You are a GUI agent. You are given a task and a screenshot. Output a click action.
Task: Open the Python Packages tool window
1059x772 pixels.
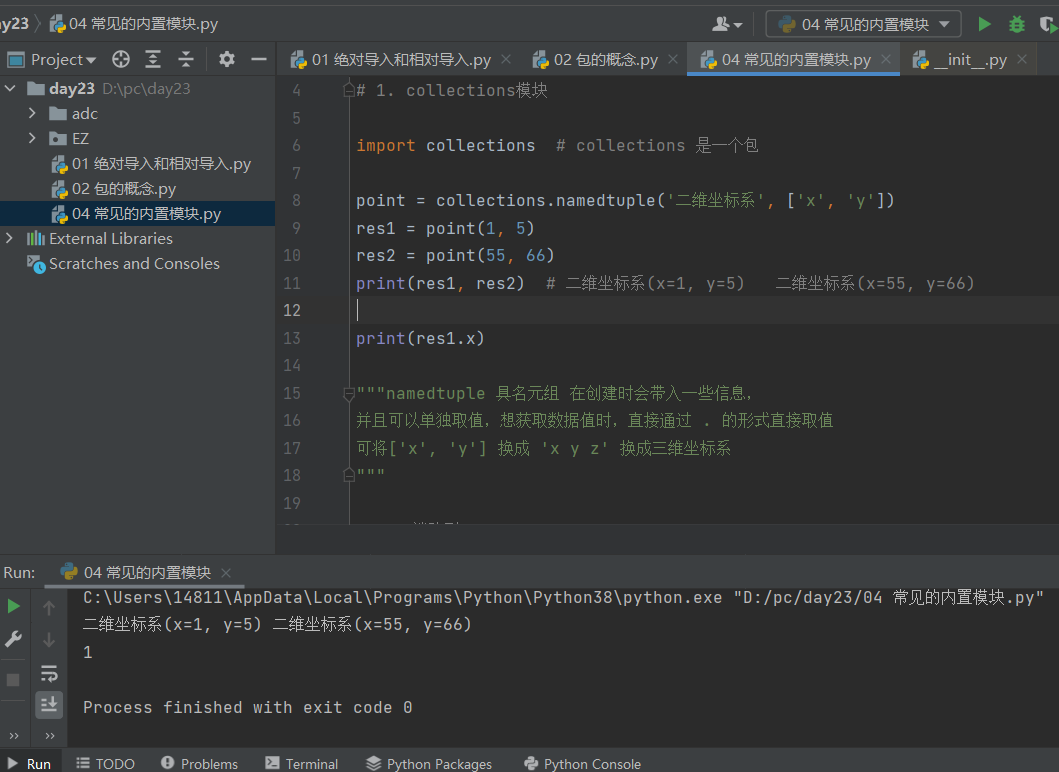[x=429, y=763]
